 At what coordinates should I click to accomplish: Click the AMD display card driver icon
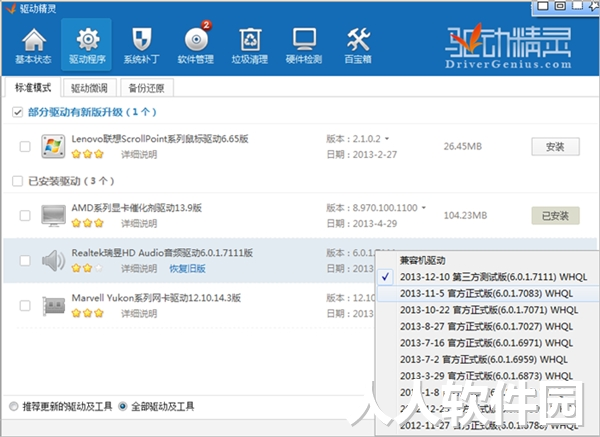[x=53, y=215]
